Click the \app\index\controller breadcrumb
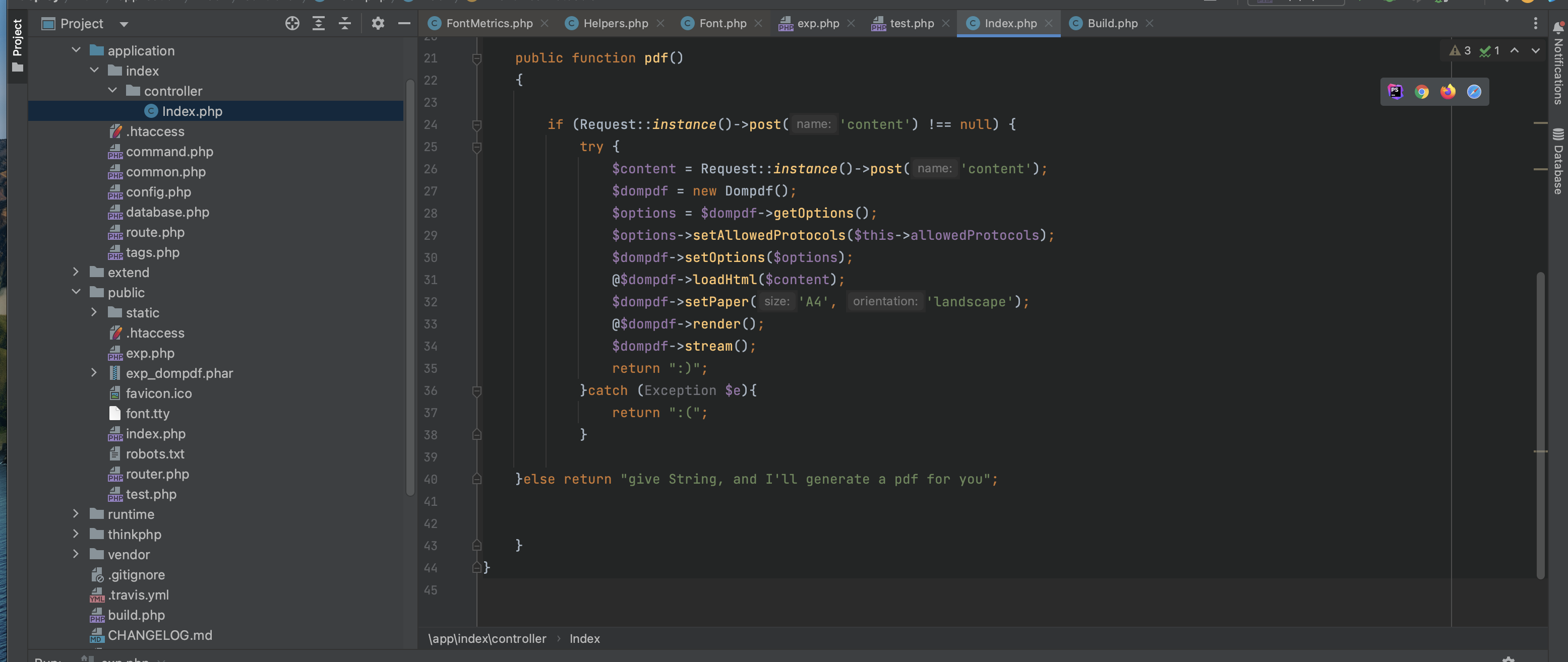 point(487,638)
